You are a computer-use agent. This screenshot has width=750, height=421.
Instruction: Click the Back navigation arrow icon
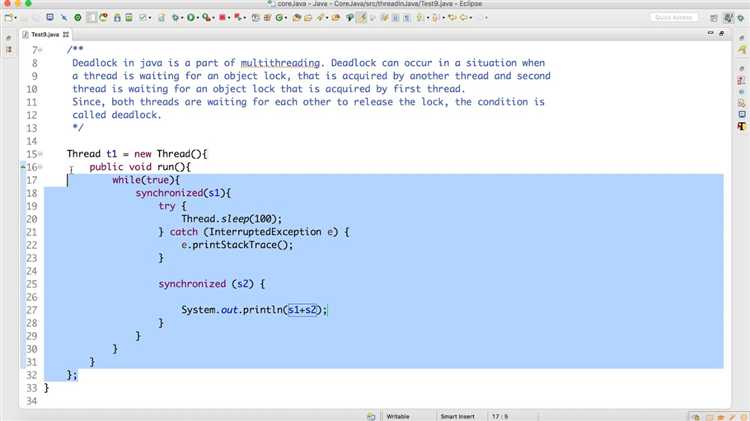point(452,18)
